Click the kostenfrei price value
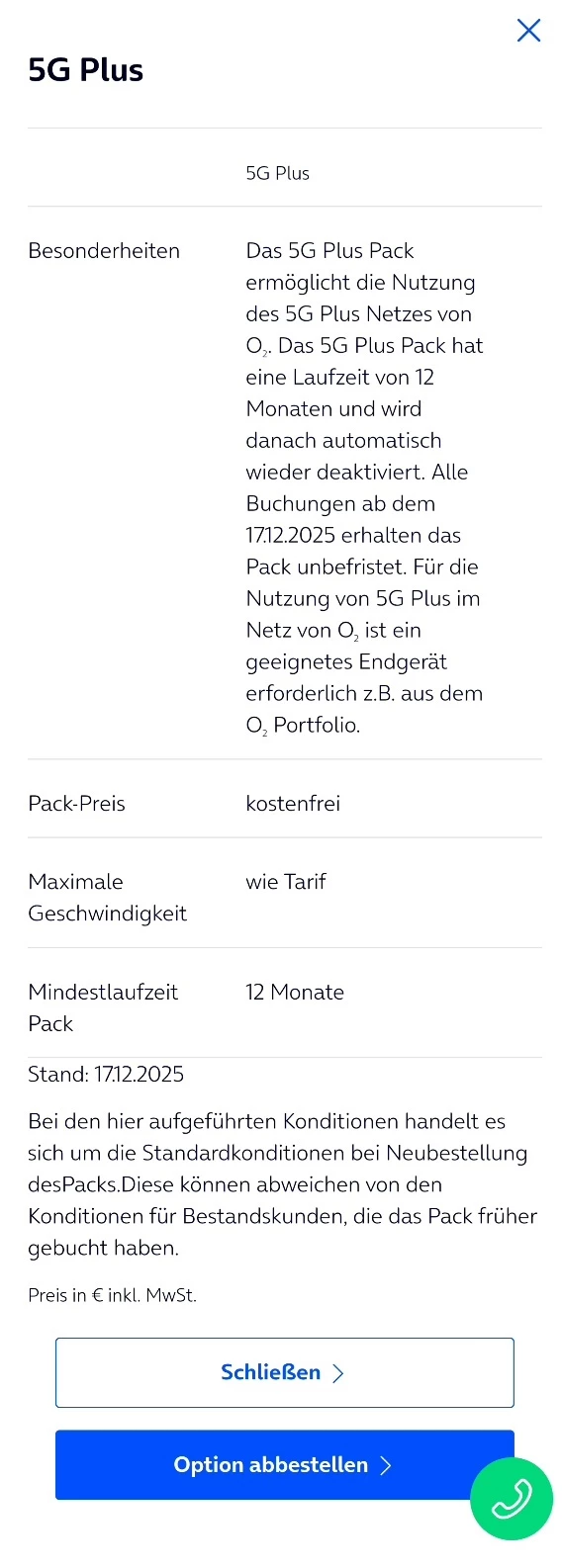Viewport: 562px width, 1568px height. (x=293, y=804)
